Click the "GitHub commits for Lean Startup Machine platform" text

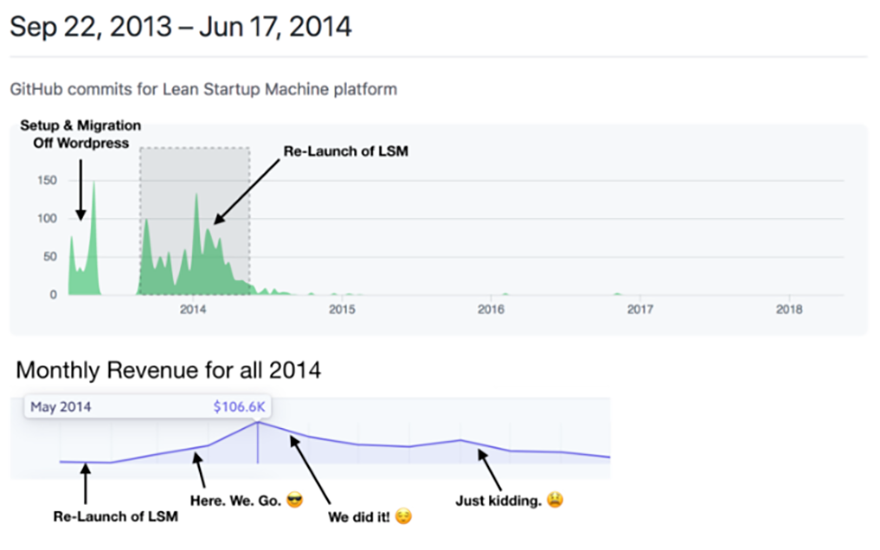203,89
